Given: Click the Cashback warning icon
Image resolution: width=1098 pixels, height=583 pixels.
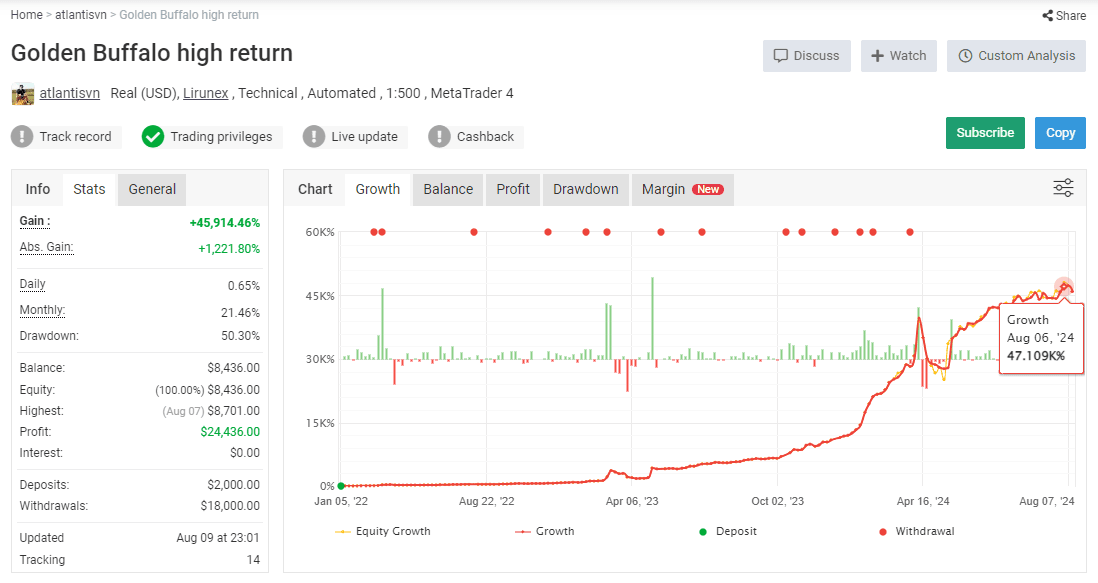Looking at the screenshot, I should [x=439, y=136].
